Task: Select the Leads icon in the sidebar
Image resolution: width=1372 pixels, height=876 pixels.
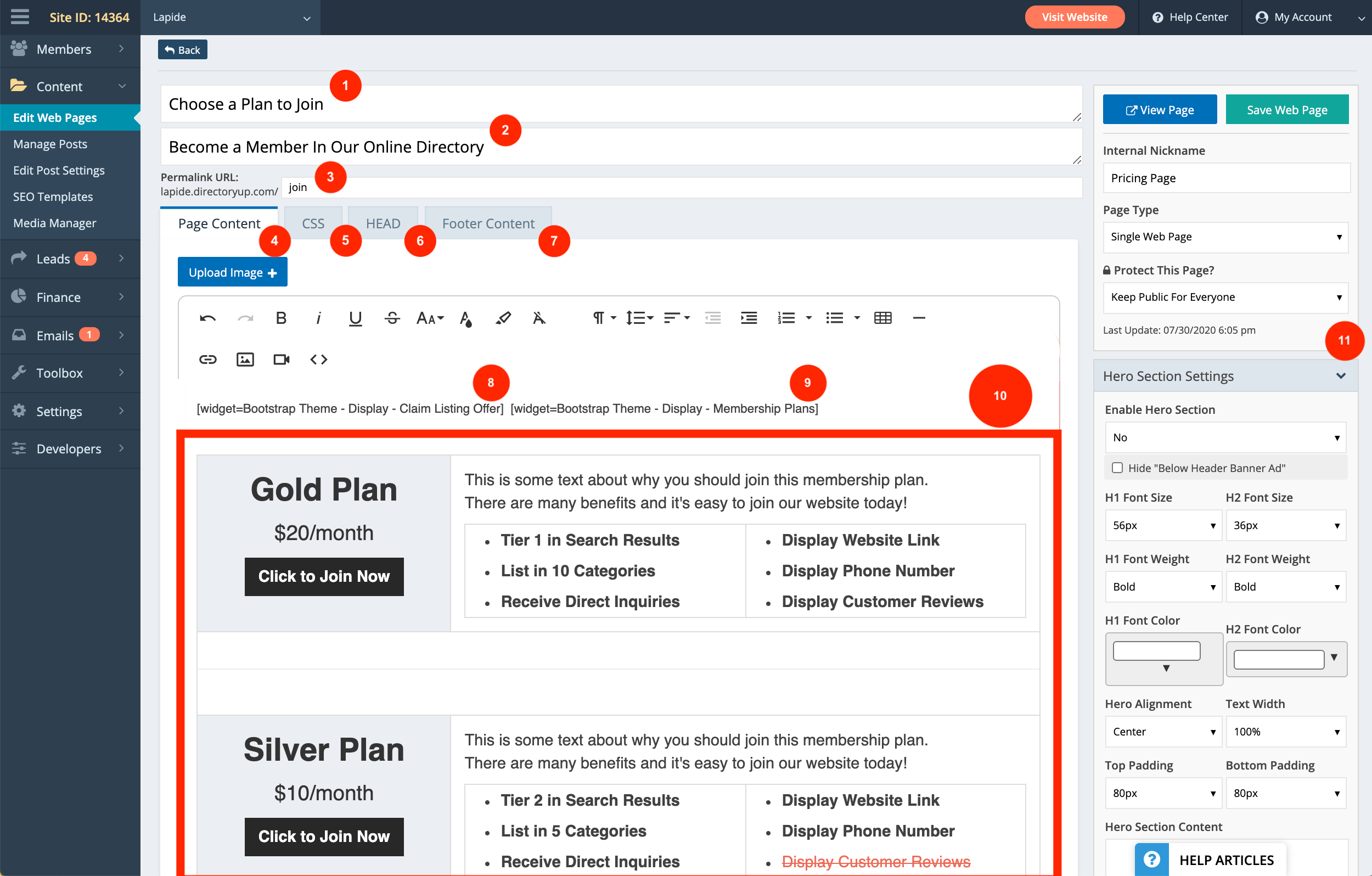Action: pos(19,258)
